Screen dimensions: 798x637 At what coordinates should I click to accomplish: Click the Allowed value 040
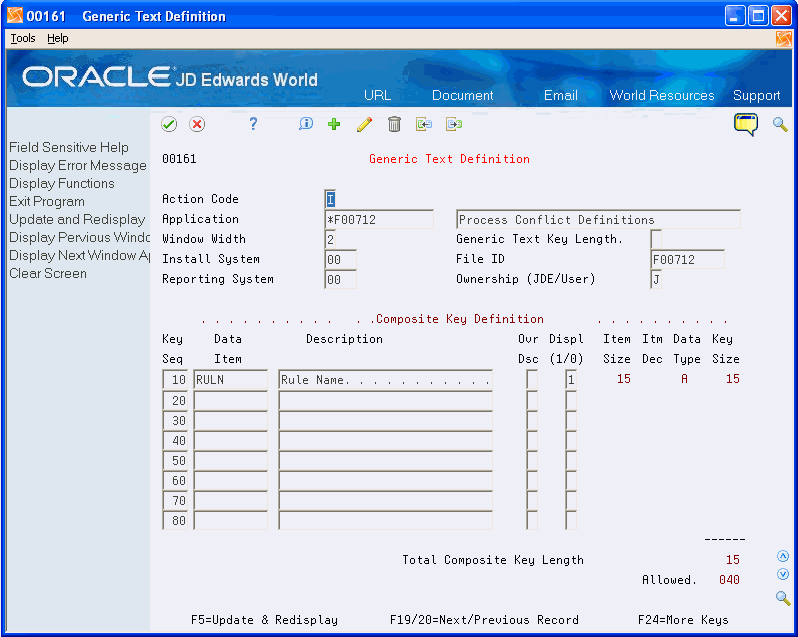(729, 580)
